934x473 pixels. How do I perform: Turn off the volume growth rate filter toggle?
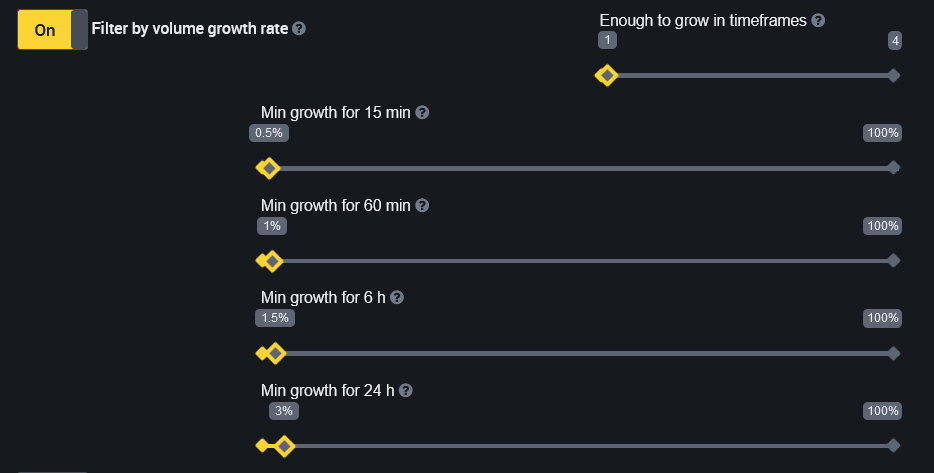53,30
